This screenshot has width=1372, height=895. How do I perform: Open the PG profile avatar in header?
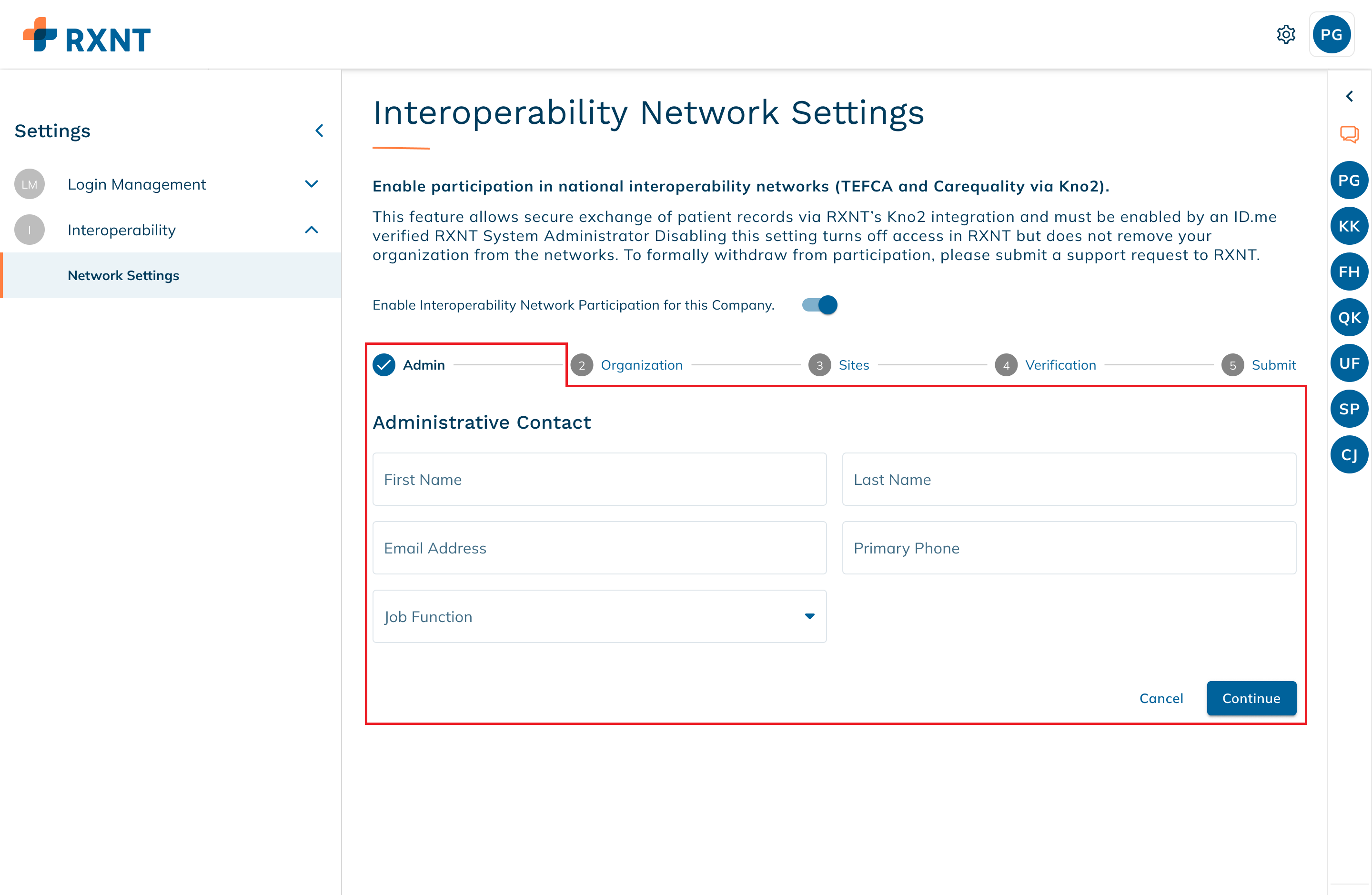click(1332, 35)
